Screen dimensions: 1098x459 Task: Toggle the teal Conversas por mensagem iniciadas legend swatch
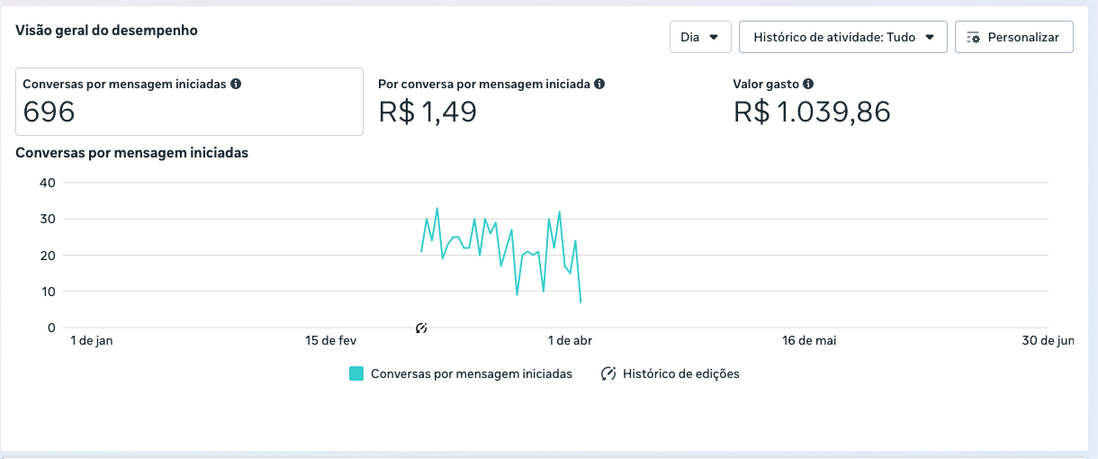click(x=356, y=374)
